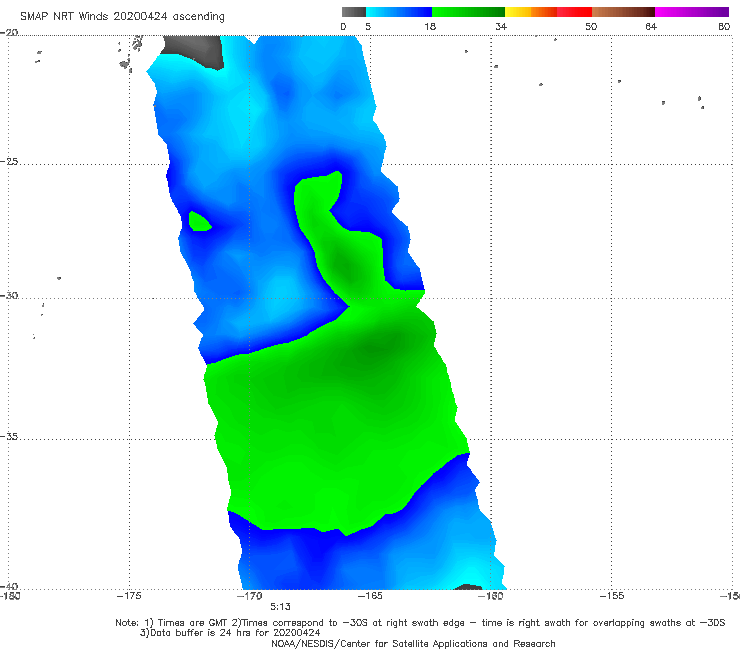
Task: Click the latitude label "-25"
Action: pyautogui.click(x=9, y=161)
